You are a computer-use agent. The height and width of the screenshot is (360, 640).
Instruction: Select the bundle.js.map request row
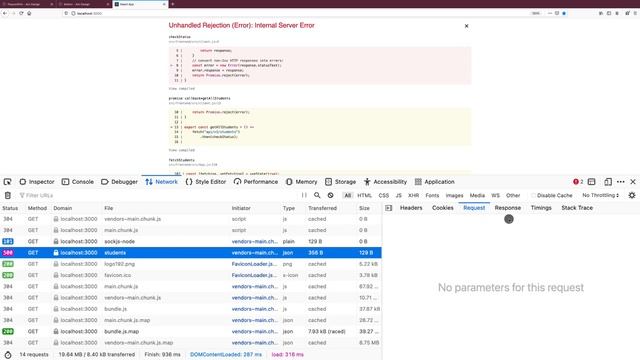point(191,331)
